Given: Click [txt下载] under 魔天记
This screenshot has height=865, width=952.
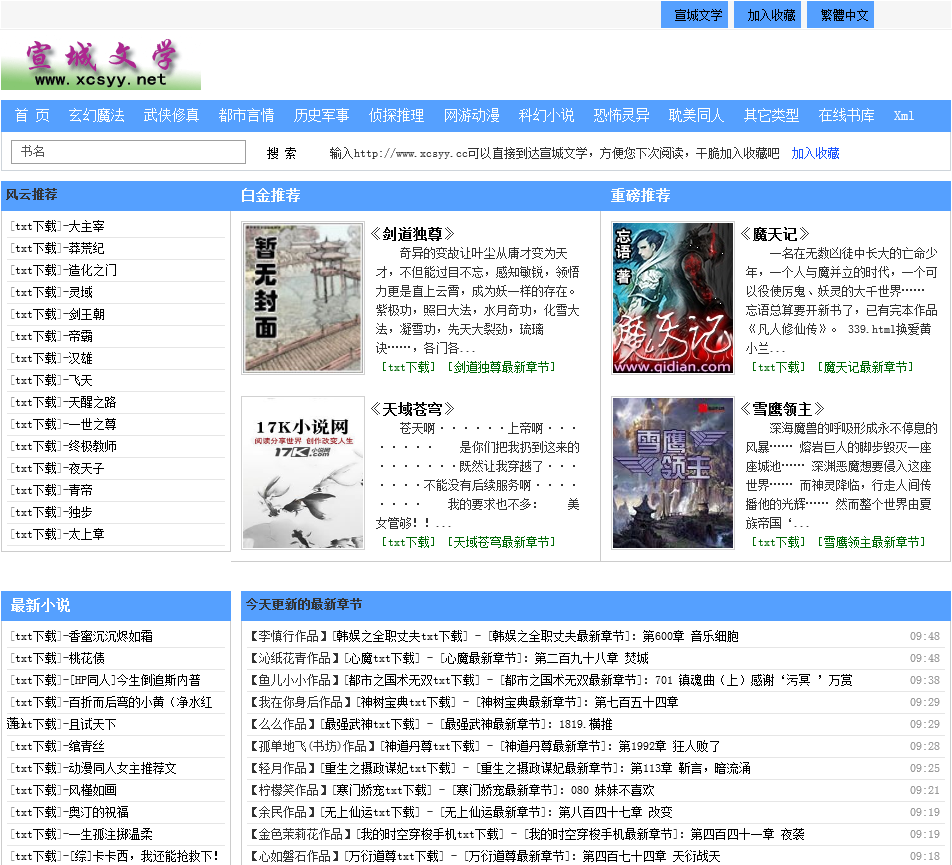Looking at the screenshot, I should coord(778,367).
